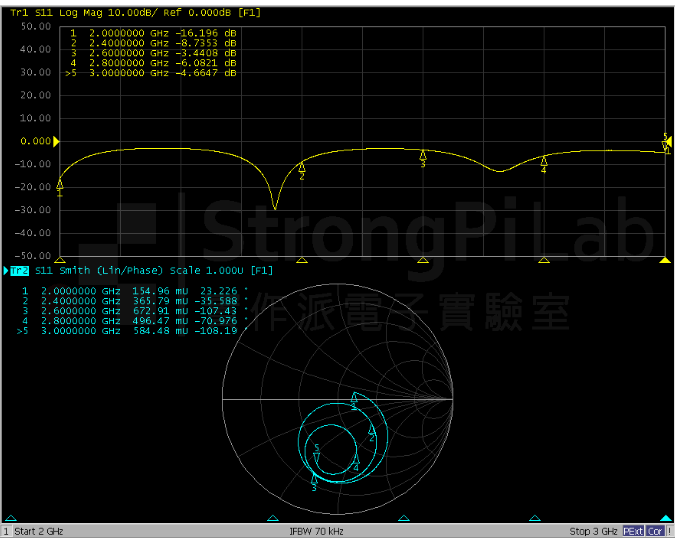Screen dimensions: 675x538
Task: Click the yellow 0.000 reference level arrow
Action: 56,141
